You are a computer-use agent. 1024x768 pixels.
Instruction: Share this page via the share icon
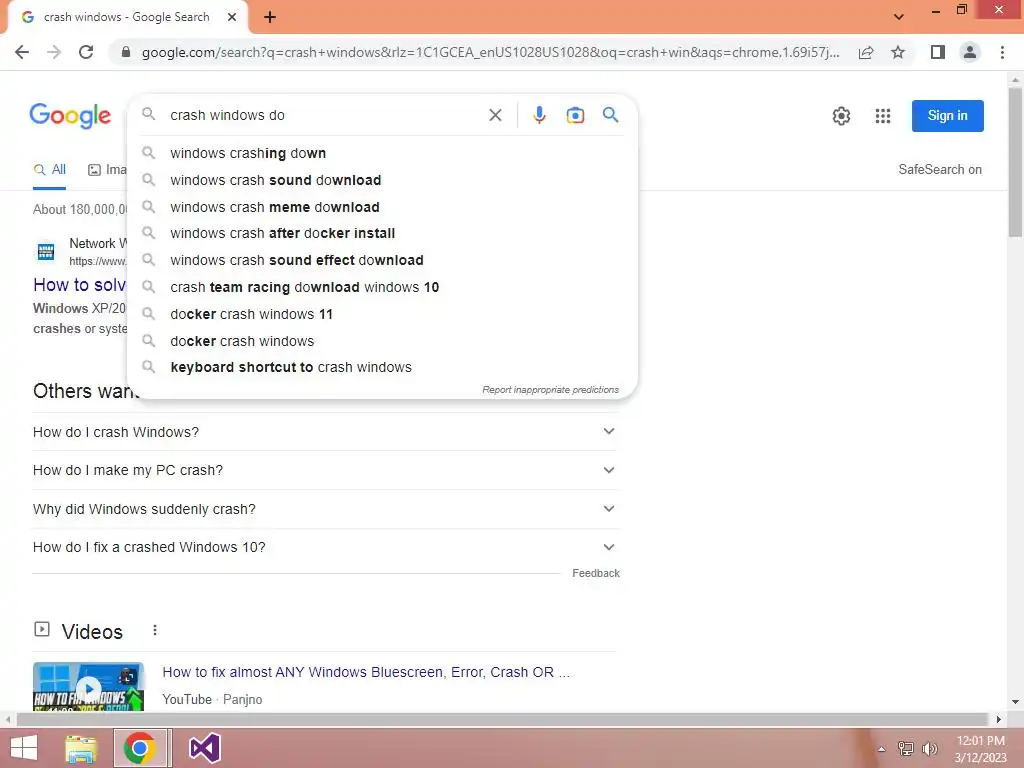[866, 52]
